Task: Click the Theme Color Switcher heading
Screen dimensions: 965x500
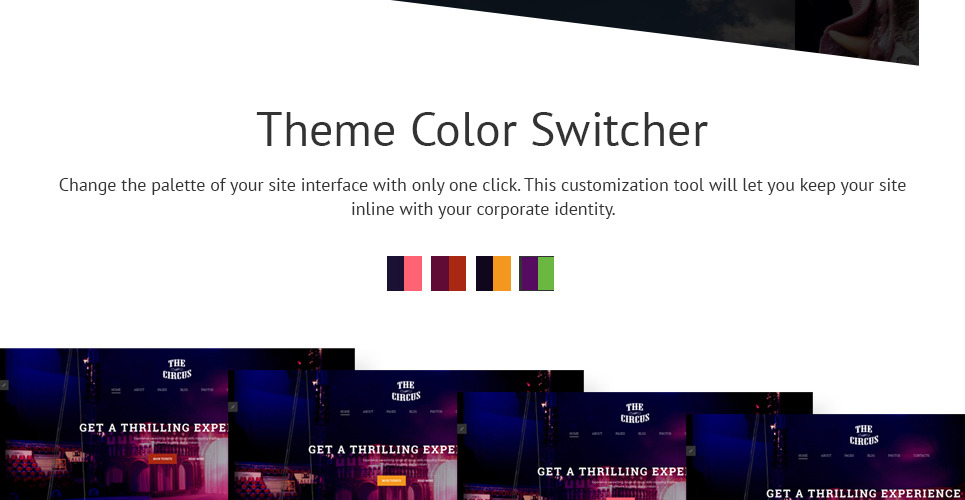Action: click(x=482, y=130)
